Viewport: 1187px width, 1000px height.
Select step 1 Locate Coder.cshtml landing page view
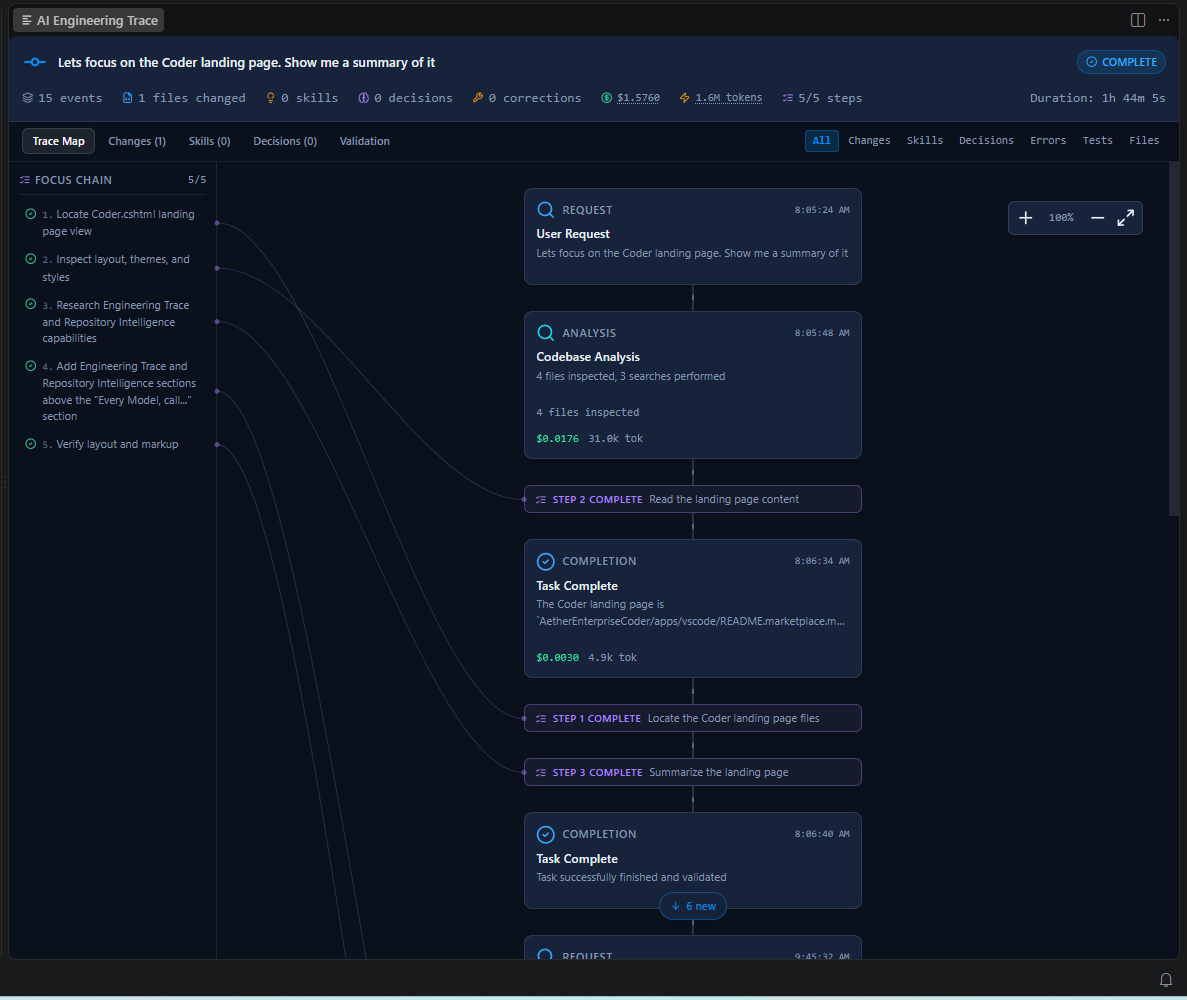coord(115,223)
